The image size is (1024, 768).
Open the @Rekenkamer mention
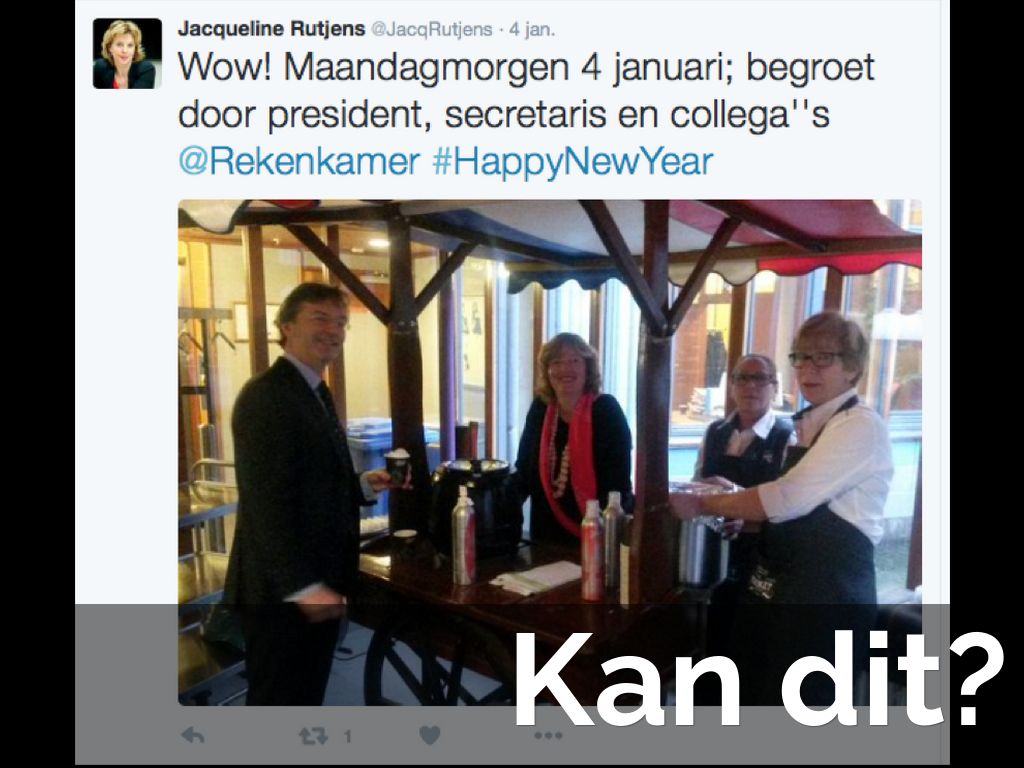298,161
